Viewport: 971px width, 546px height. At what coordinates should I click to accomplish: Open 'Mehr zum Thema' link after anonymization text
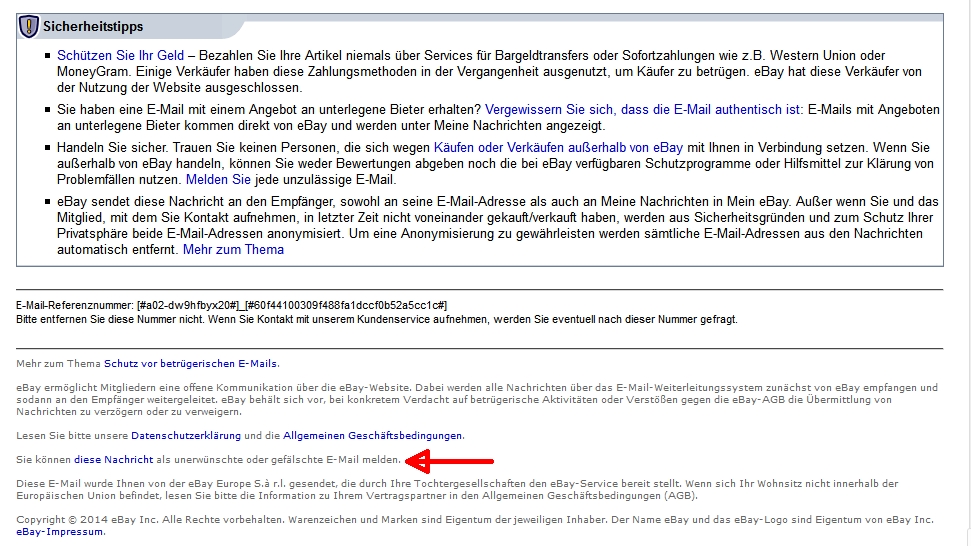pyautogui.click(x=233, y=250)
